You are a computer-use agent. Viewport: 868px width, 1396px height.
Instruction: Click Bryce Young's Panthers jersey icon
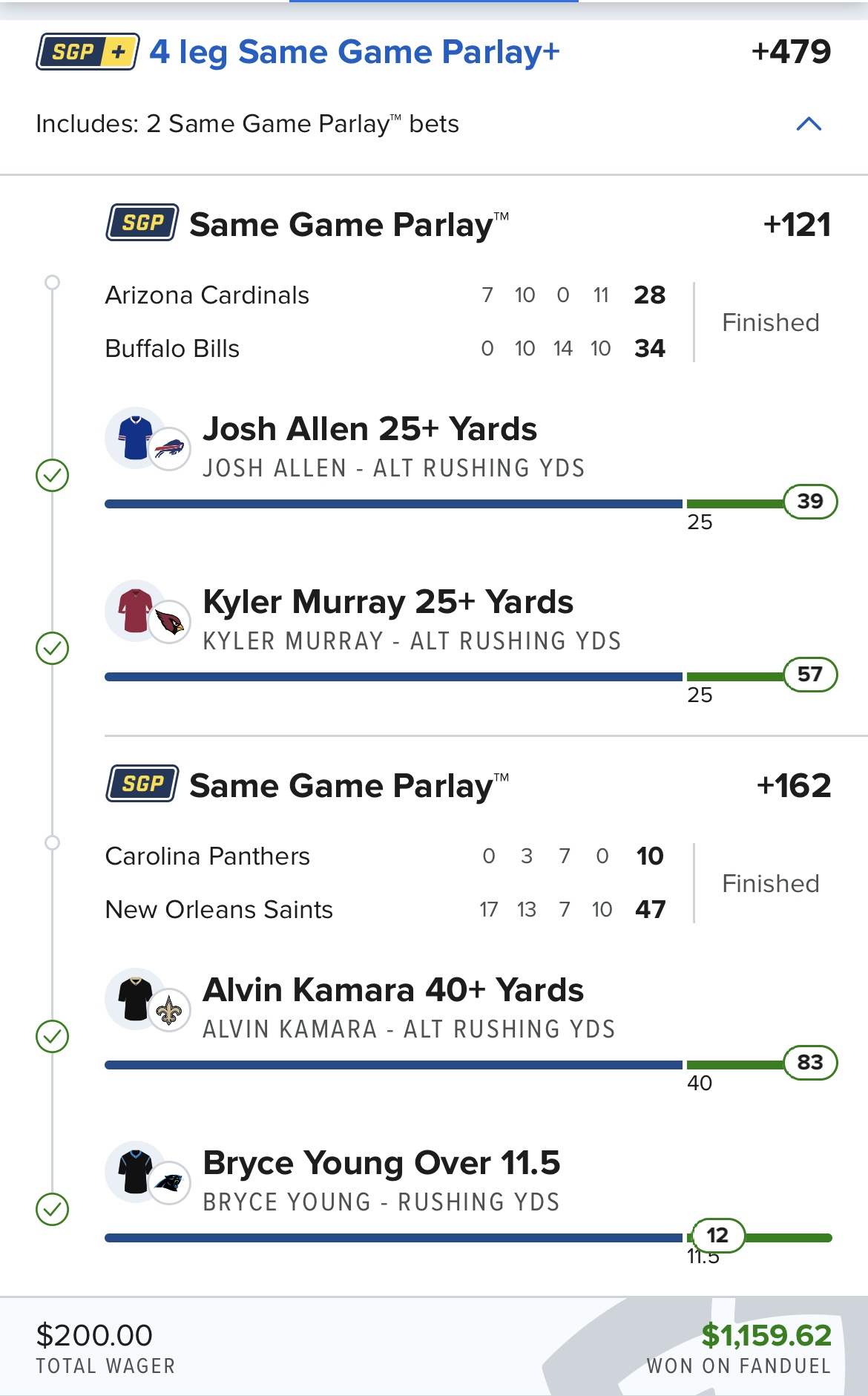tap(135, 1172)
